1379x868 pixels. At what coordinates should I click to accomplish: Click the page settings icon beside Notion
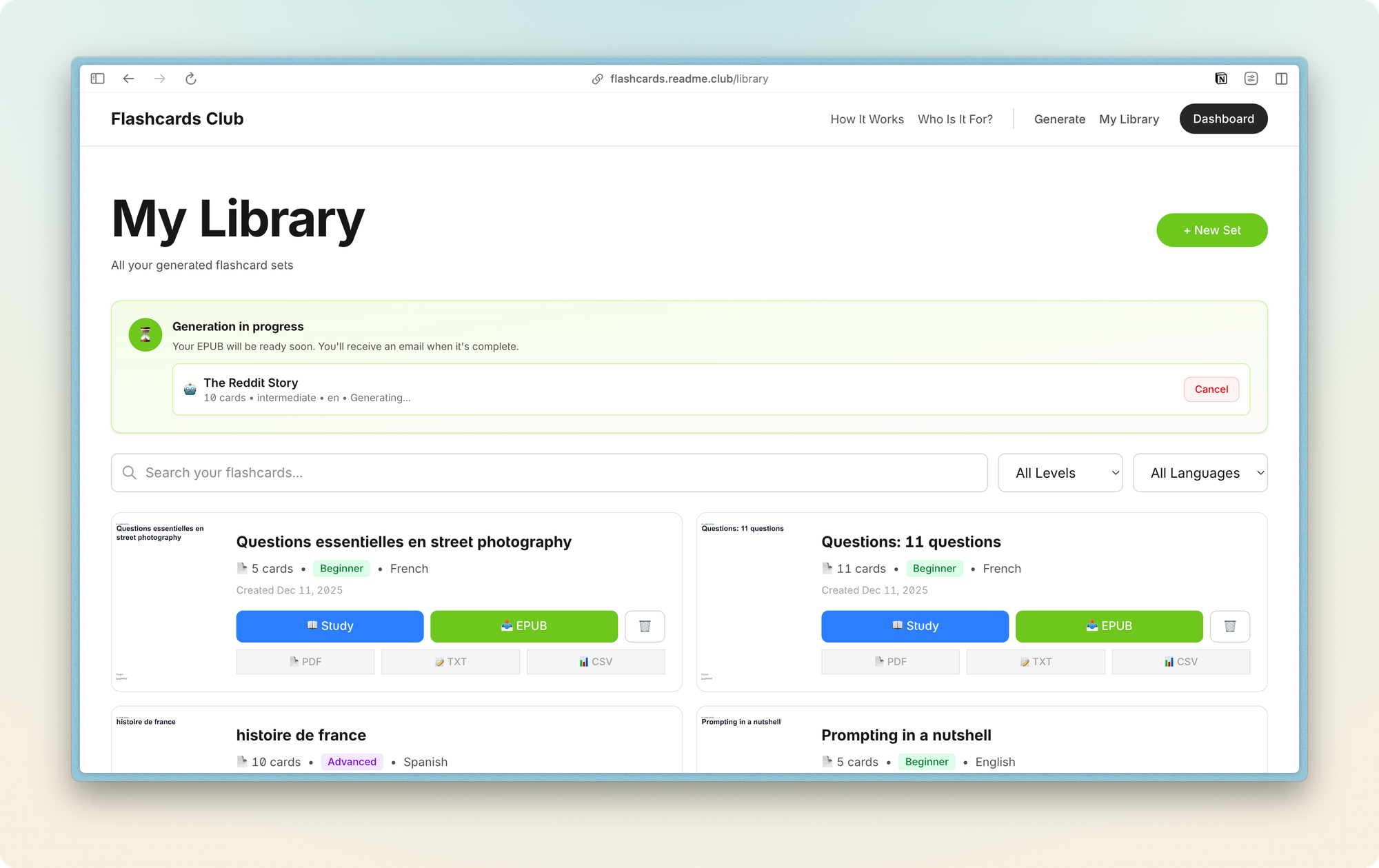coord(1251,79)
